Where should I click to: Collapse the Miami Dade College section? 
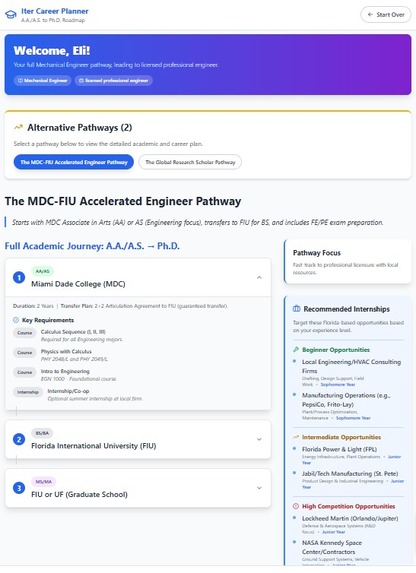click(259, 278)
